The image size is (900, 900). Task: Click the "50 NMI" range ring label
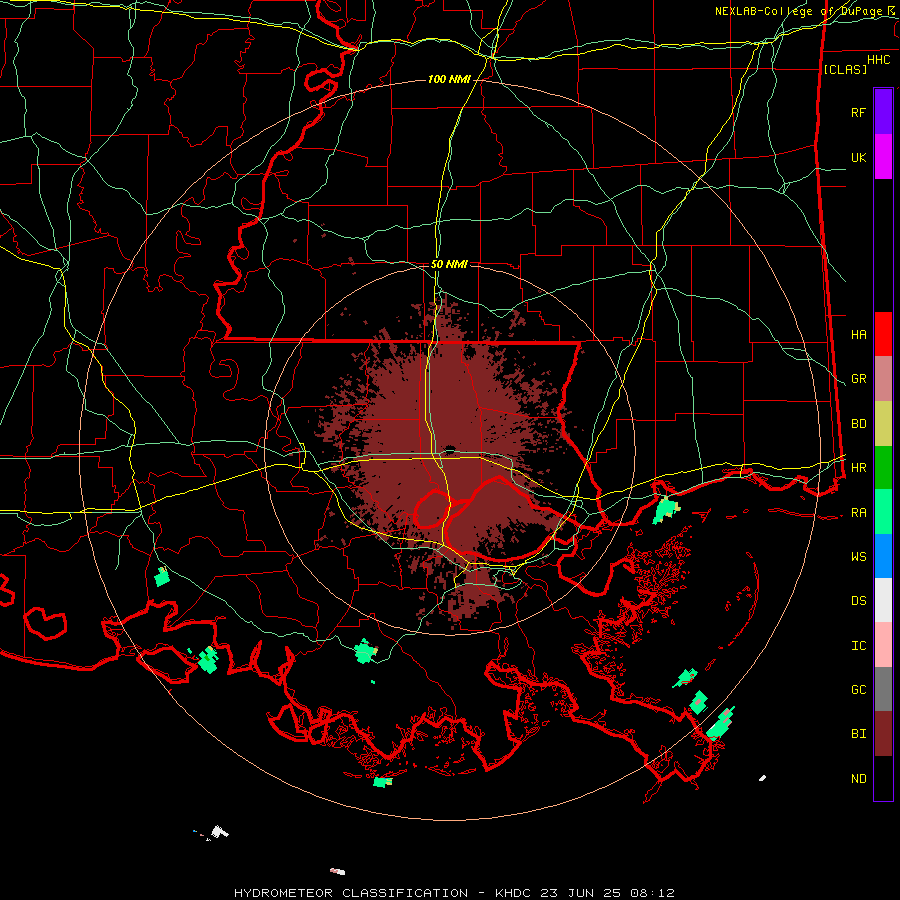pos(449,264)
